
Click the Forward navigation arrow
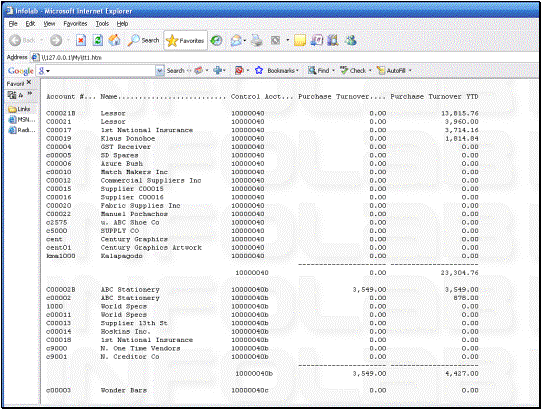pyautogui.click(x=56, y=40)
